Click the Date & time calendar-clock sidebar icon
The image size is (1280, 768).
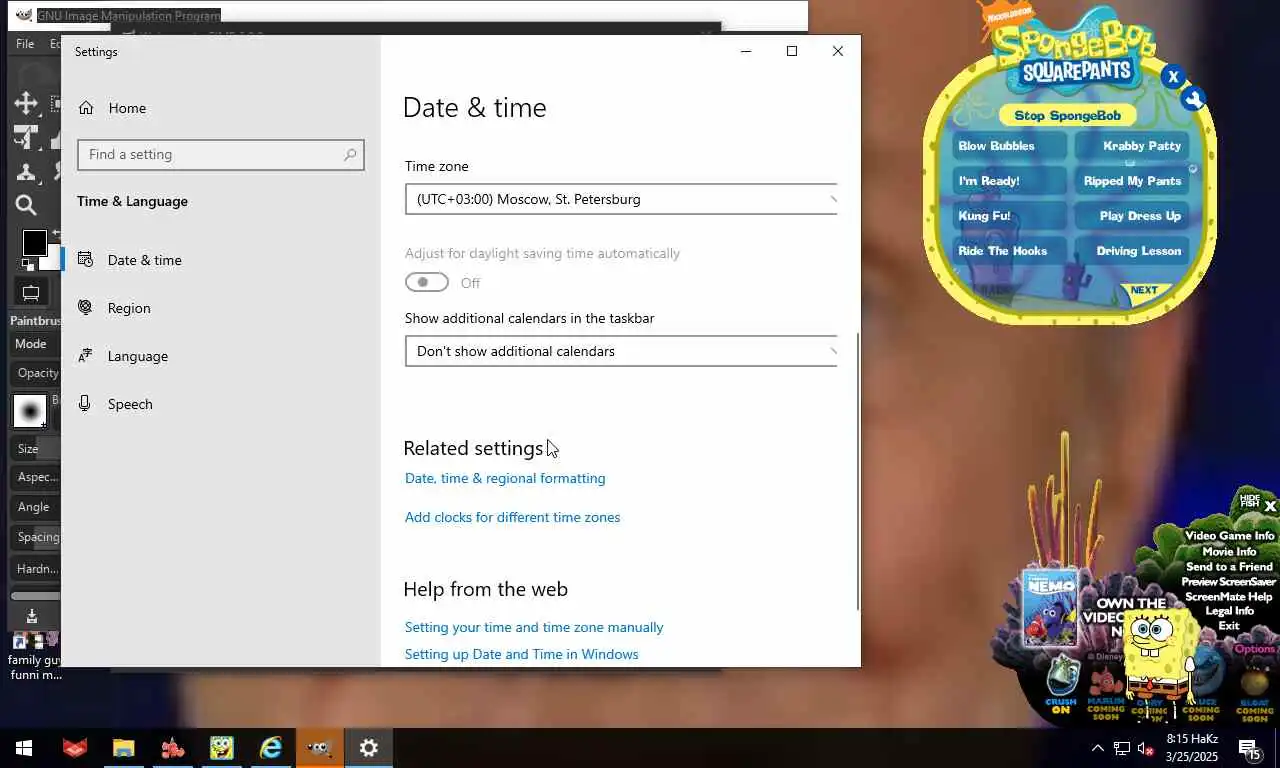click(86, 259)
